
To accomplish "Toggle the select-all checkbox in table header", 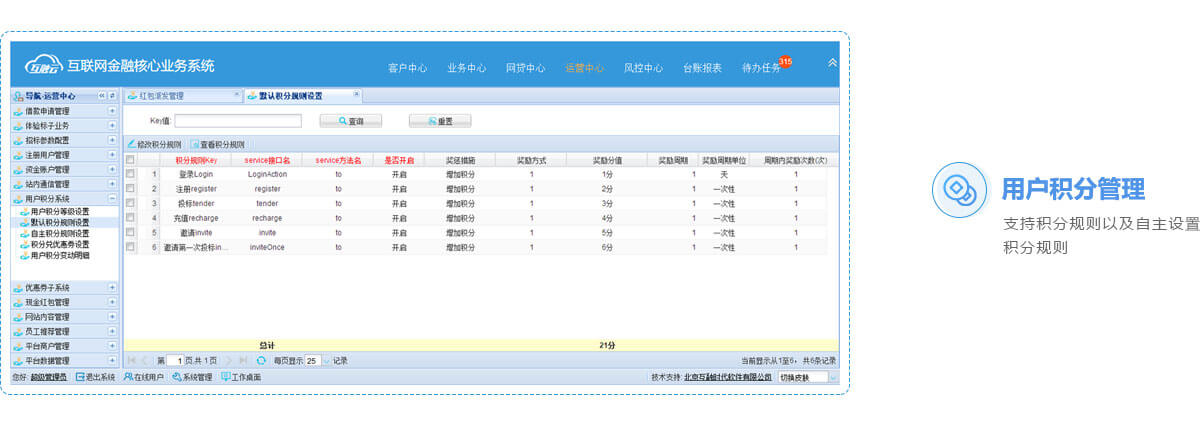I will point(130,160).
